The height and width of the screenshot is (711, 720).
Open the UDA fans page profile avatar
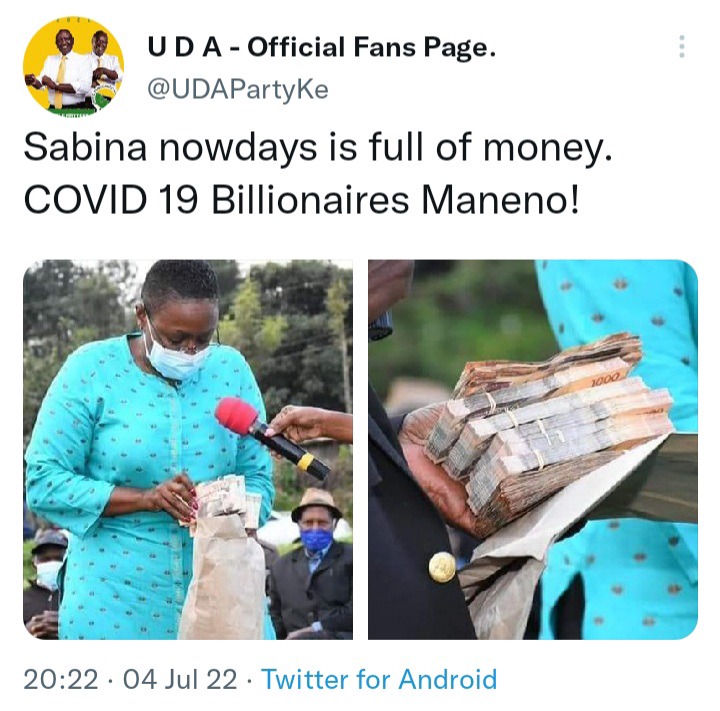point(73,67)
